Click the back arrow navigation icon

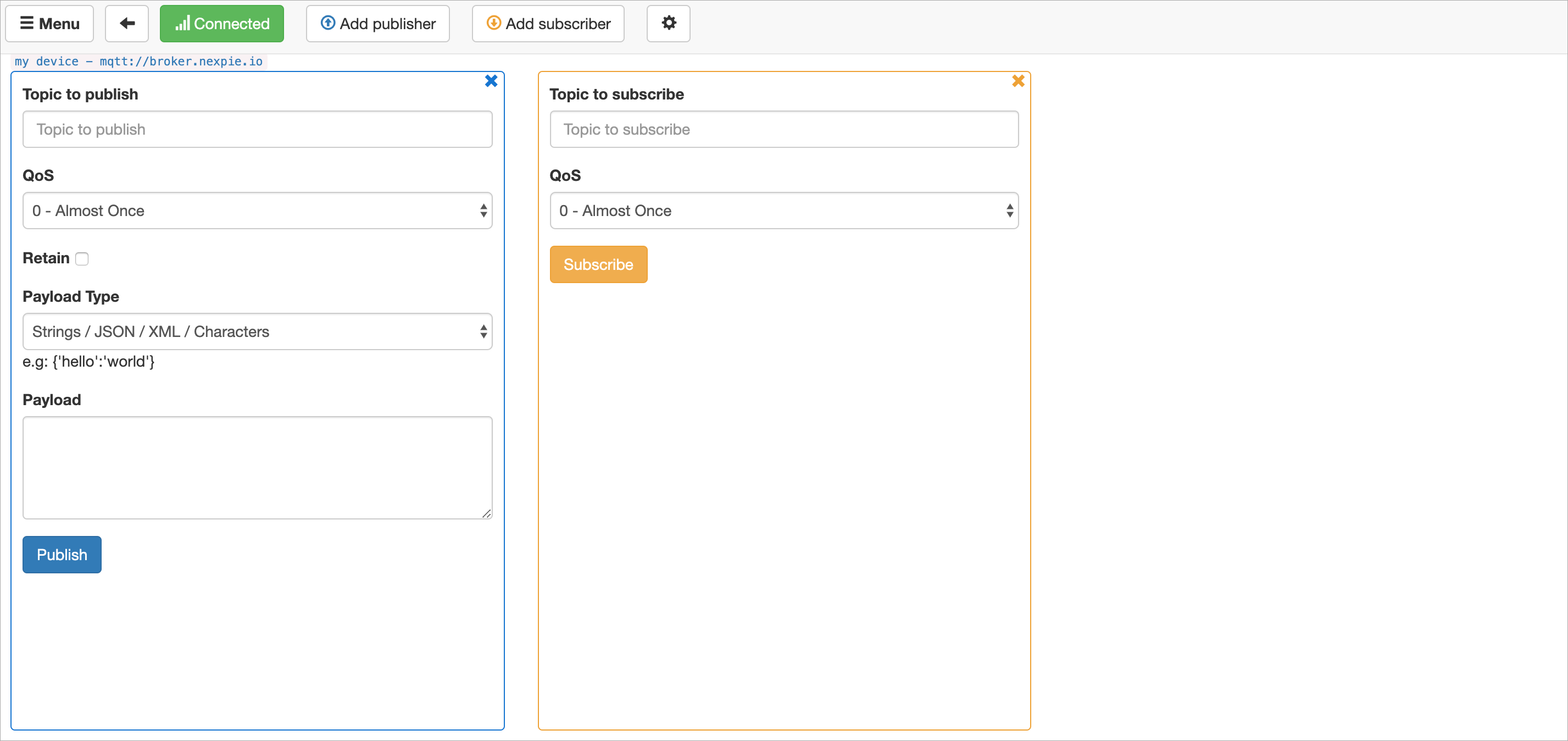[126, 23]
